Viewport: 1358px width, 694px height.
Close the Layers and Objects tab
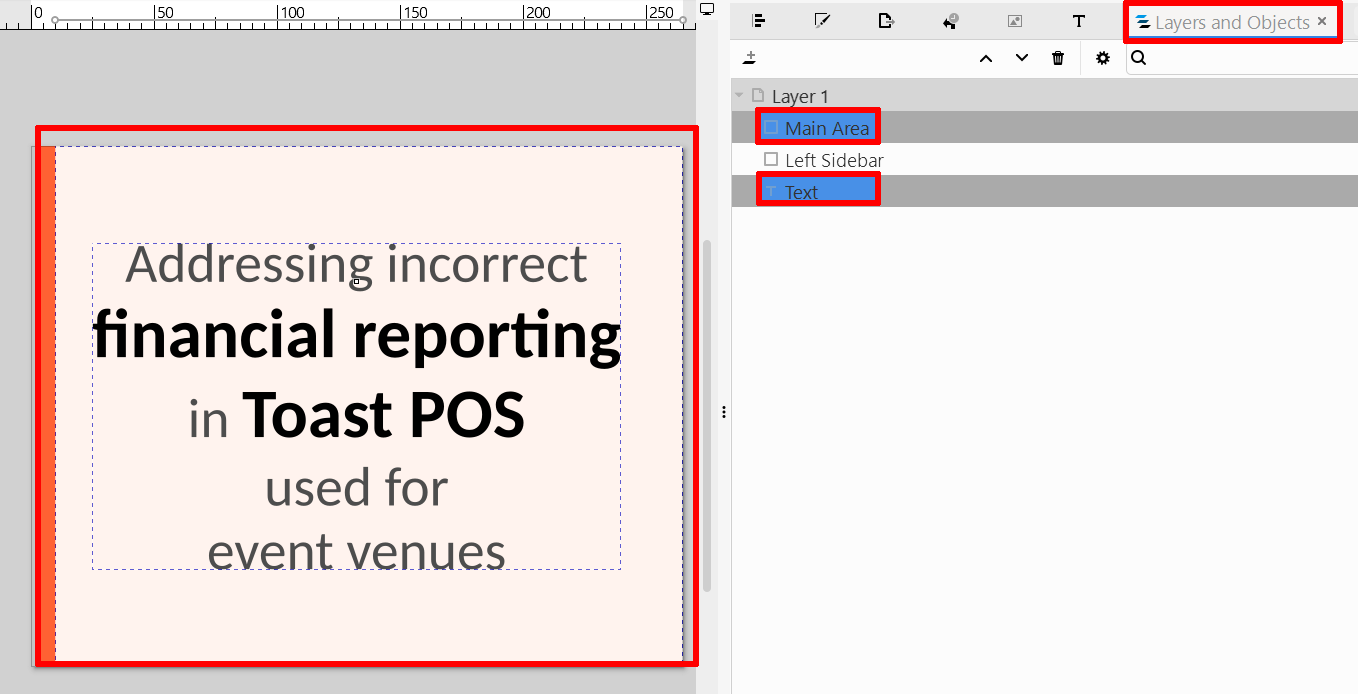[x=1322, y=21]
